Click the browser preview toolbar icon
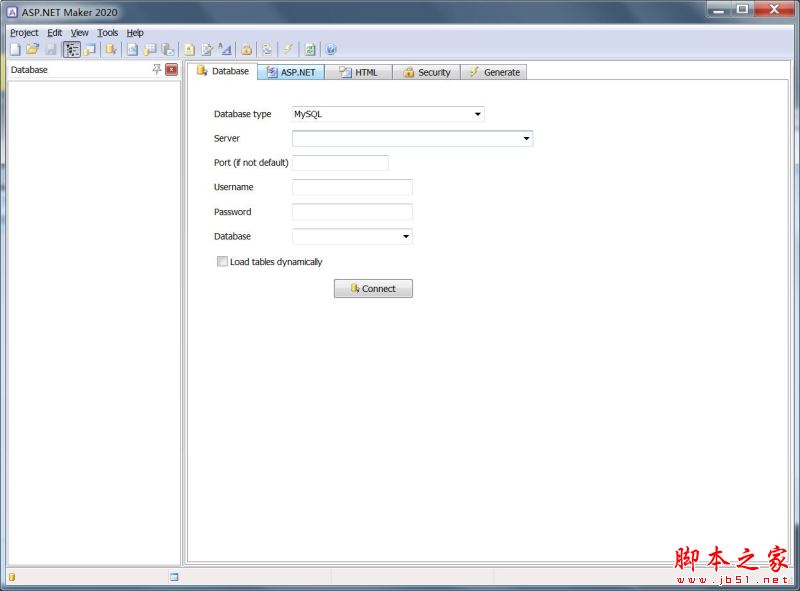 [308, 48]
